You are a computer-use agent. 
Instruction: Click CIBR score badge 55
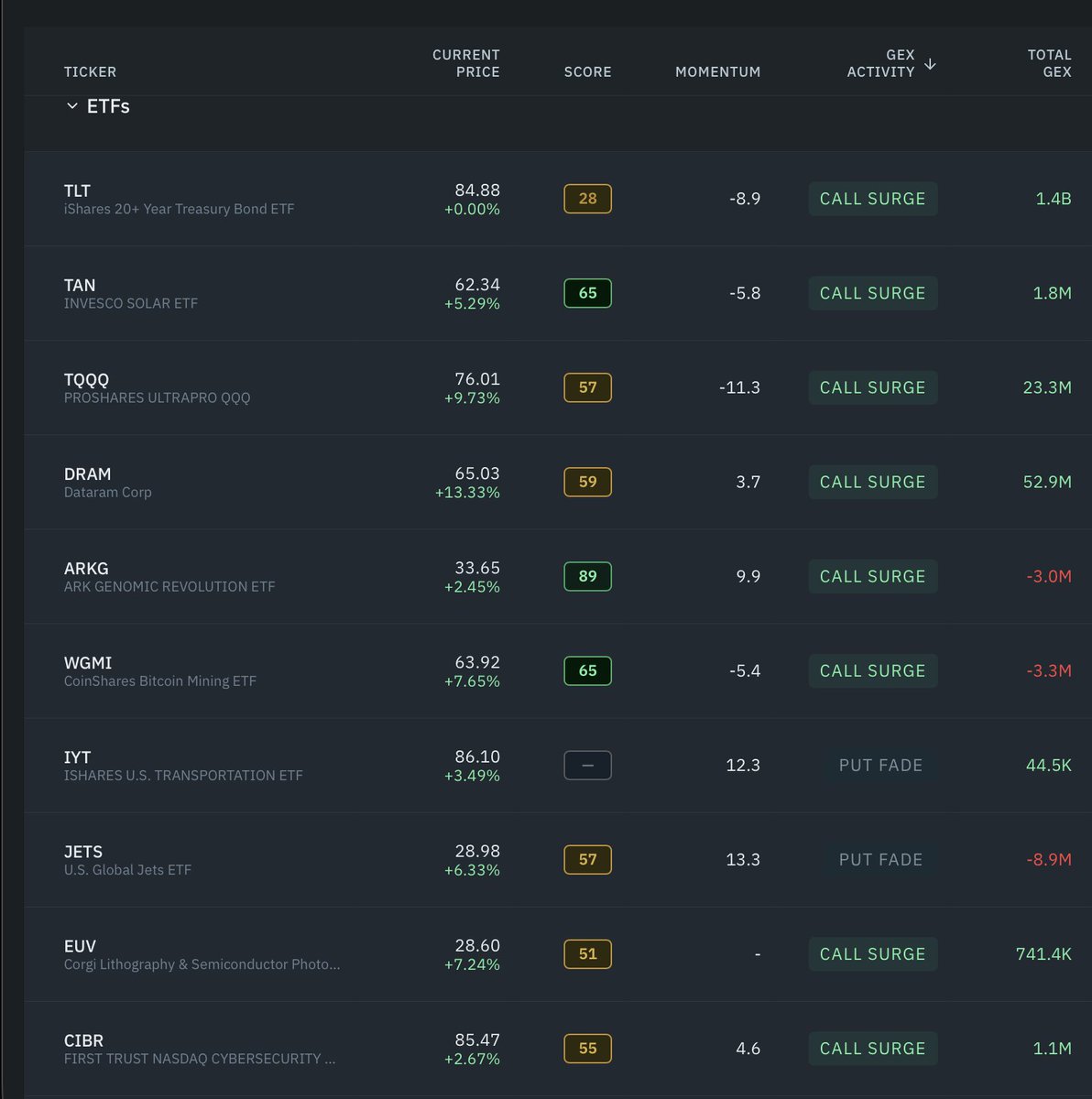pyautogui.click(x=587, y=1048)
